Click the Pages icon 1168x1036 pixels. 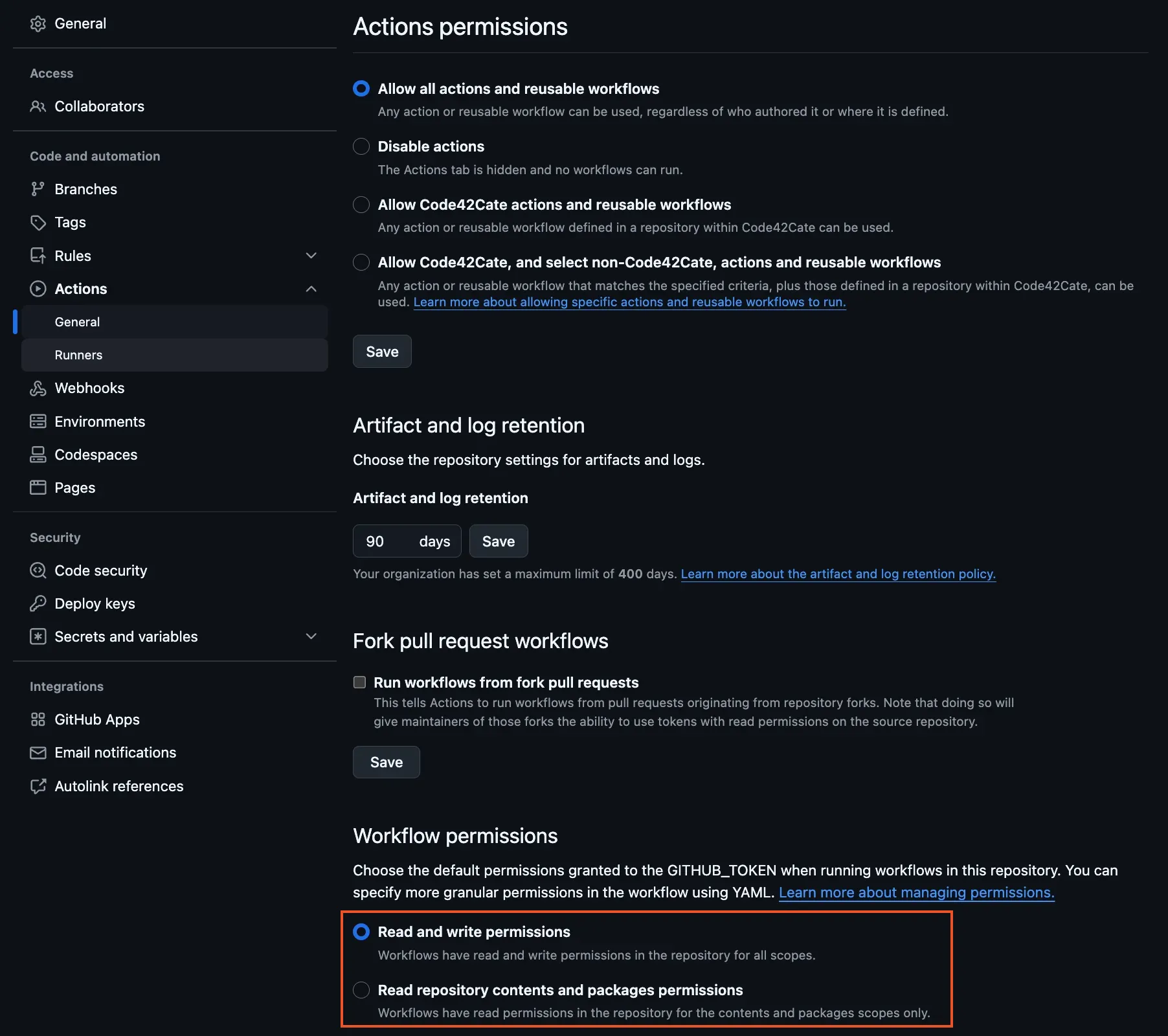[x=38, y=488]
